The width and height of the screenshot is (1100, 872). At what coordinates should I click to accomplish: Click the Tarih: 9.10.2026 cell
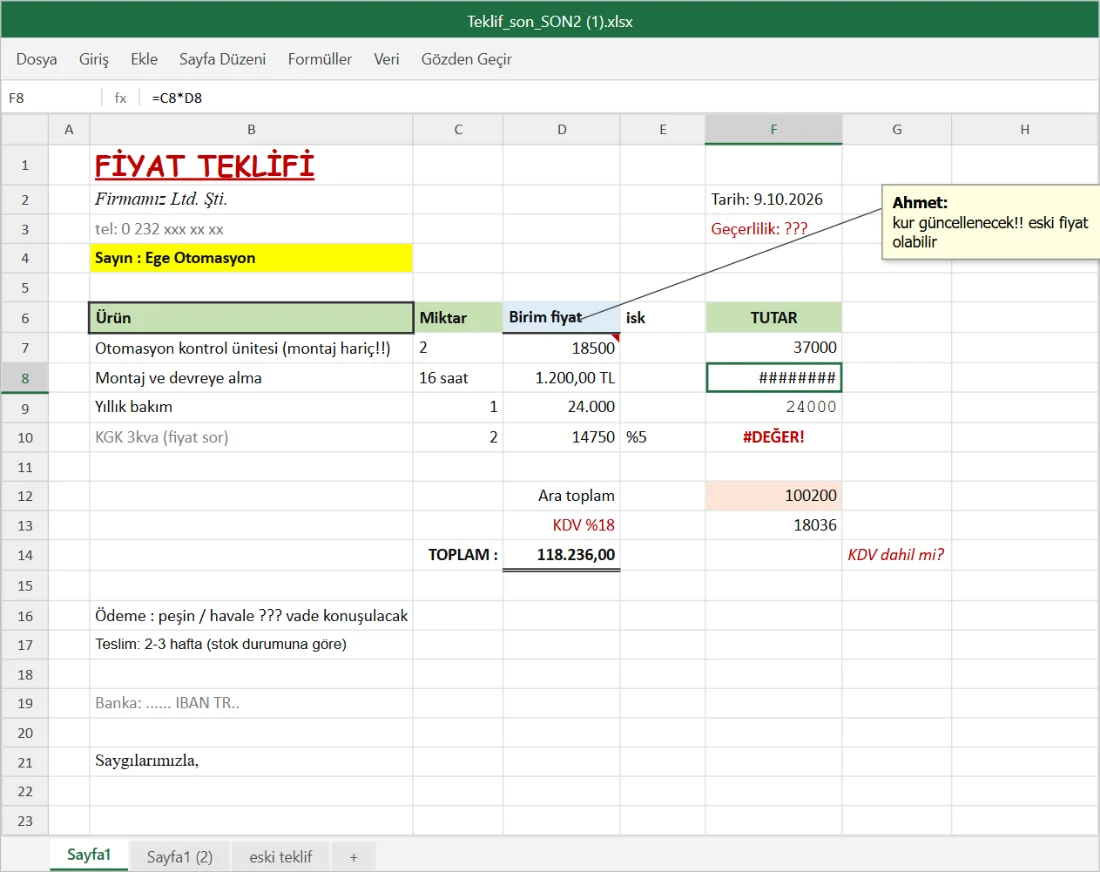click(x=774, y=199)
